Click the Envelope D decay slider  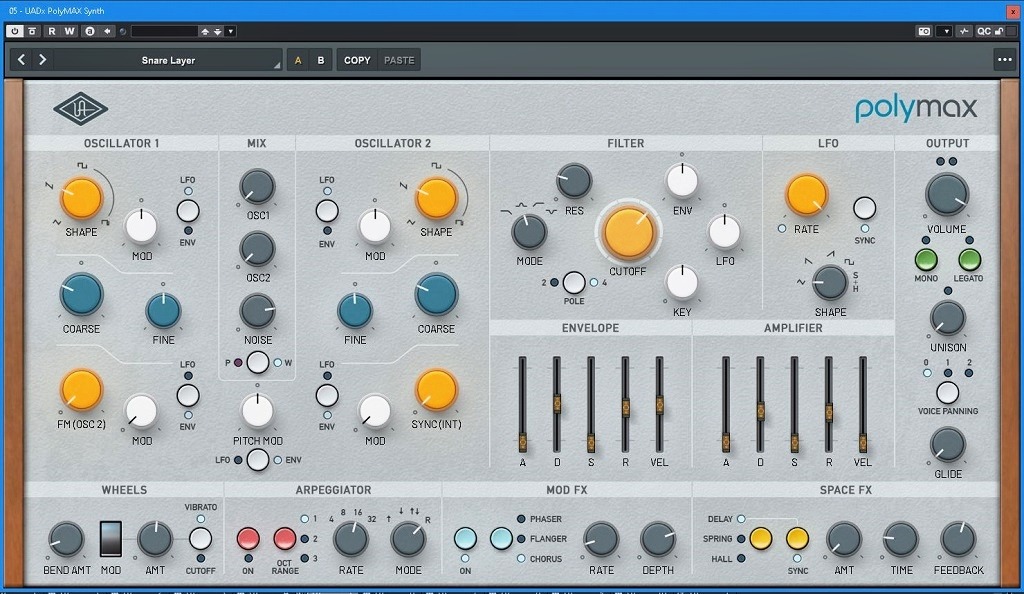point(557,404)
